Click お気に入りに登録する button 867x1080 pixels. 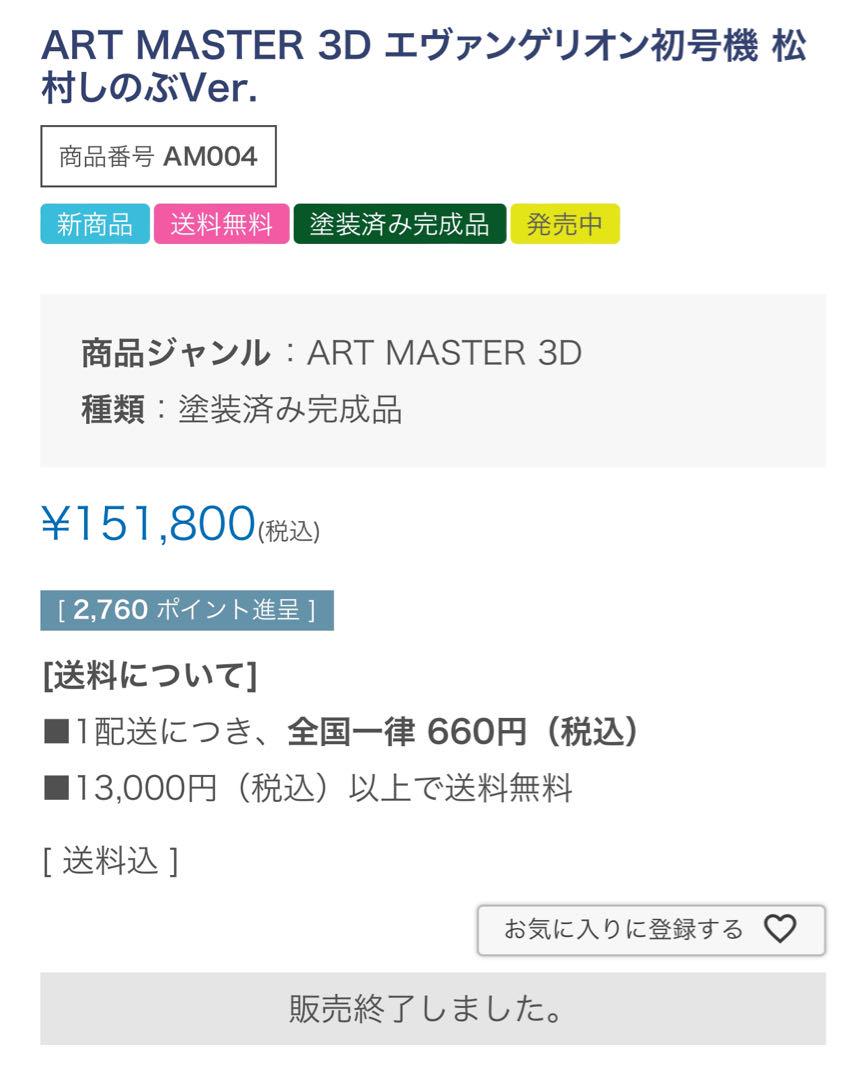point(651,930)
